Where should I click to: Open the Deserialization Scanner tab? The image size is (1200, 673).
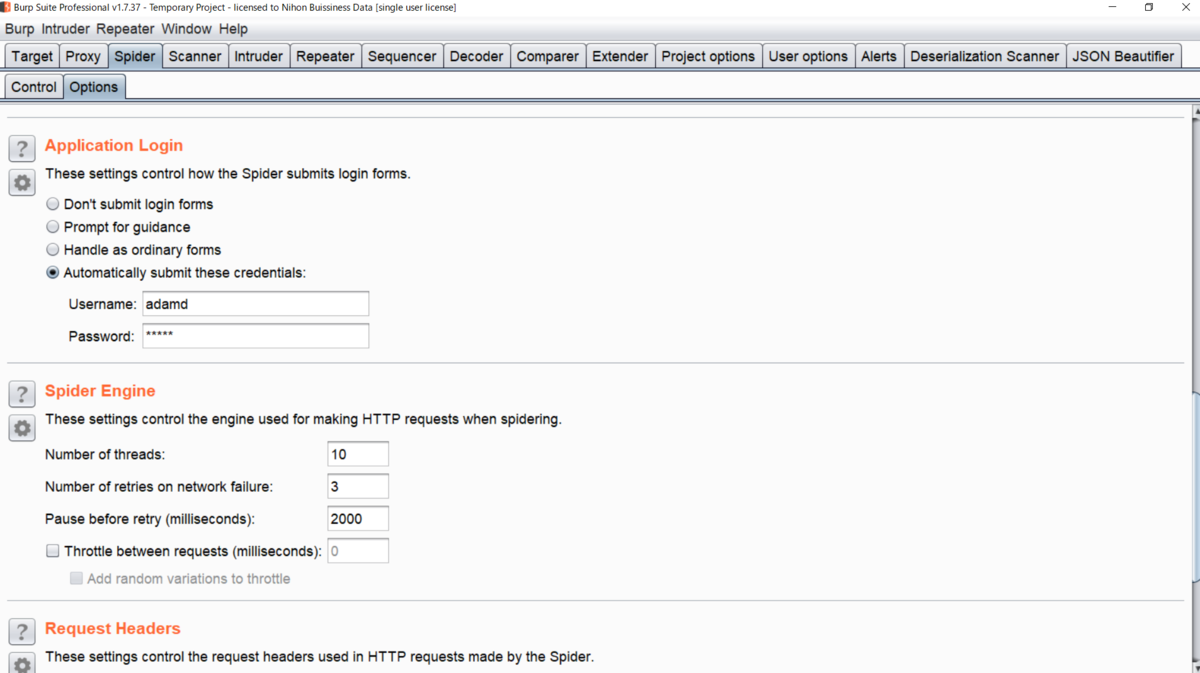984,56
